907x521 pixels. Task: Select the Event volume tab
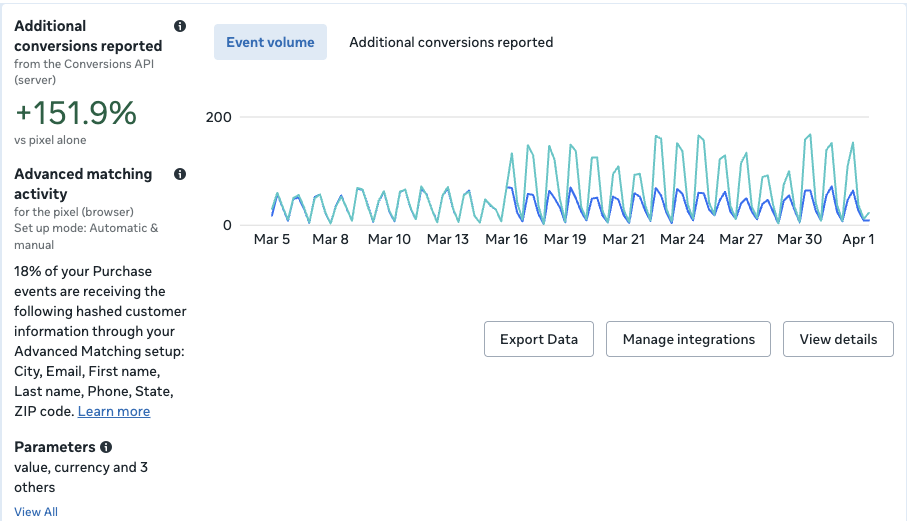point(270,42)
